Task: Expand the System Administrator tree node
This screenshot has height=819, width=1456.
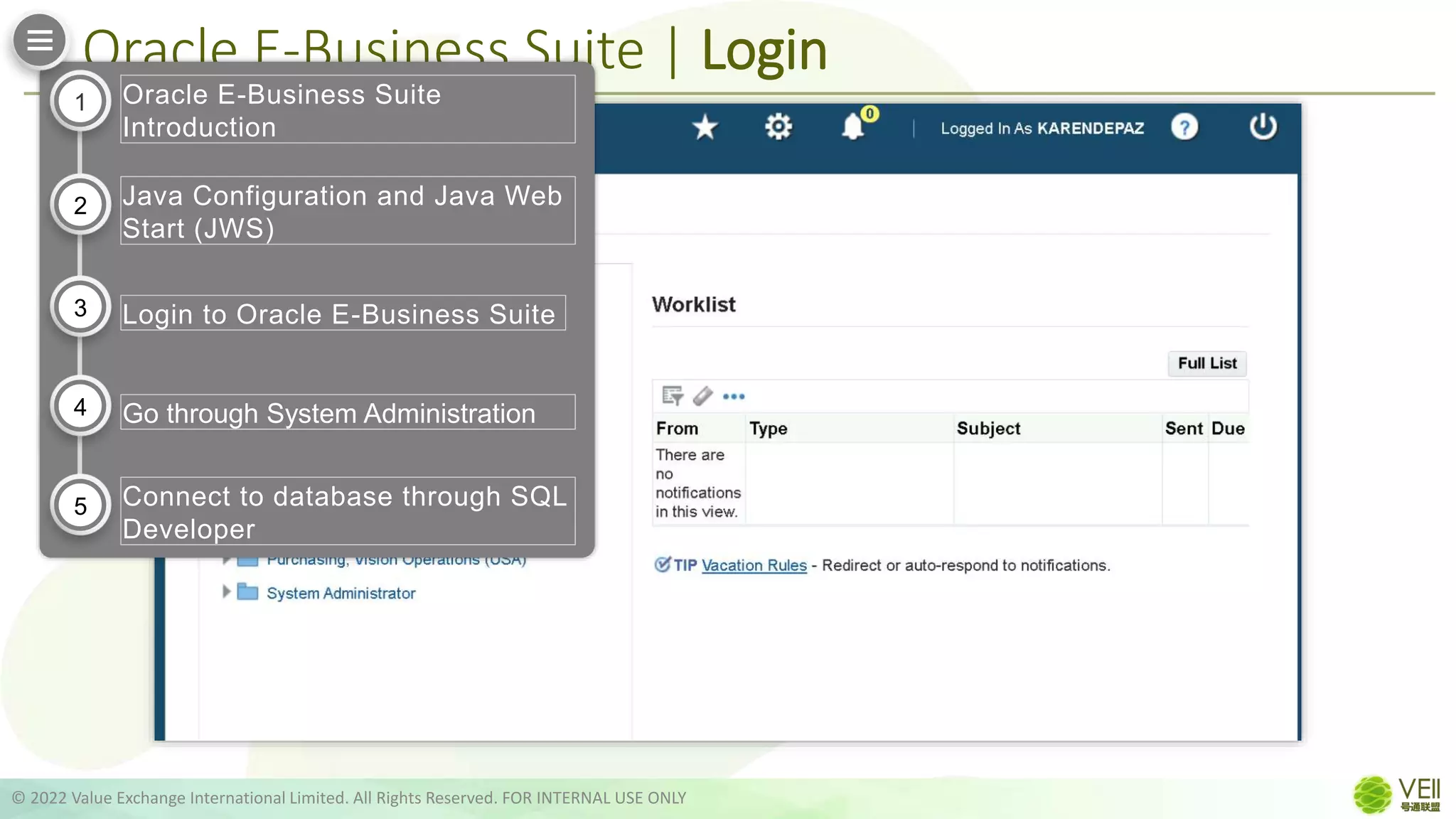Action: click(225, 591)
